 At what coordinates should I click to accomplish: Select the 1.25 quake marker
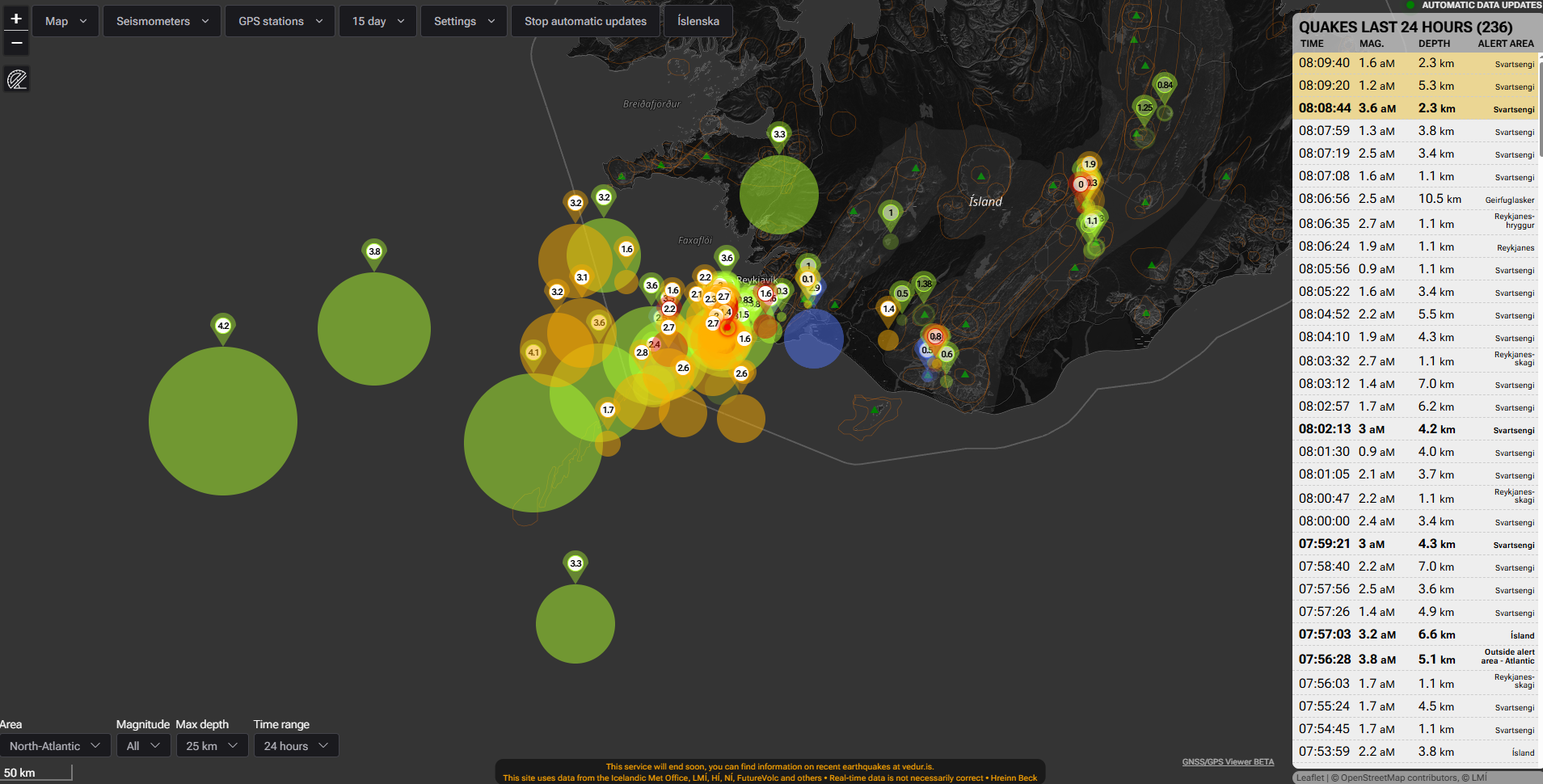click(x=1144, y=109)
